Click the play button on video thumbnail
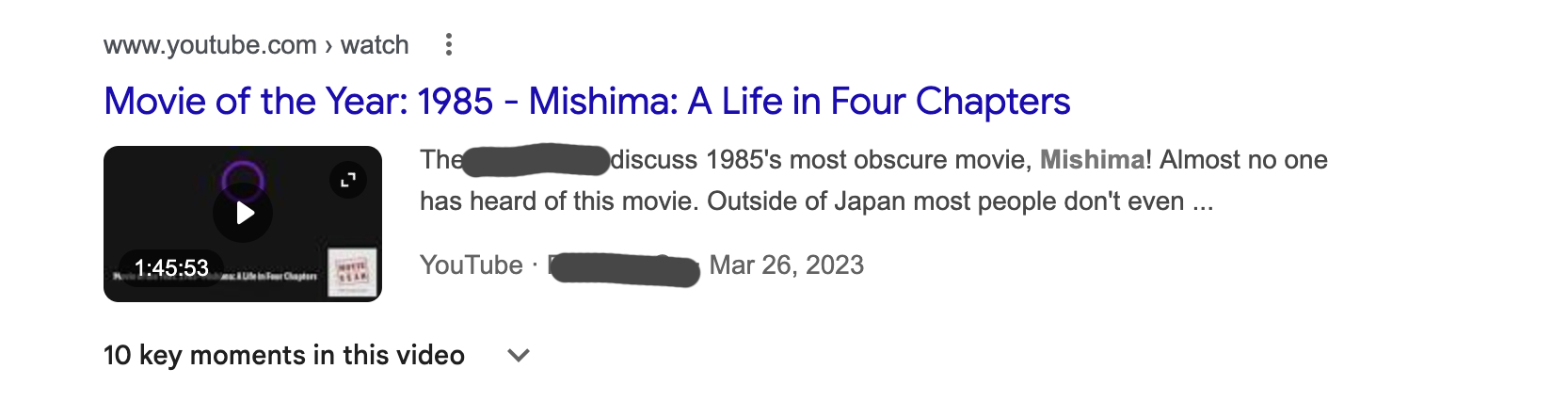 [x=243, y=214]
